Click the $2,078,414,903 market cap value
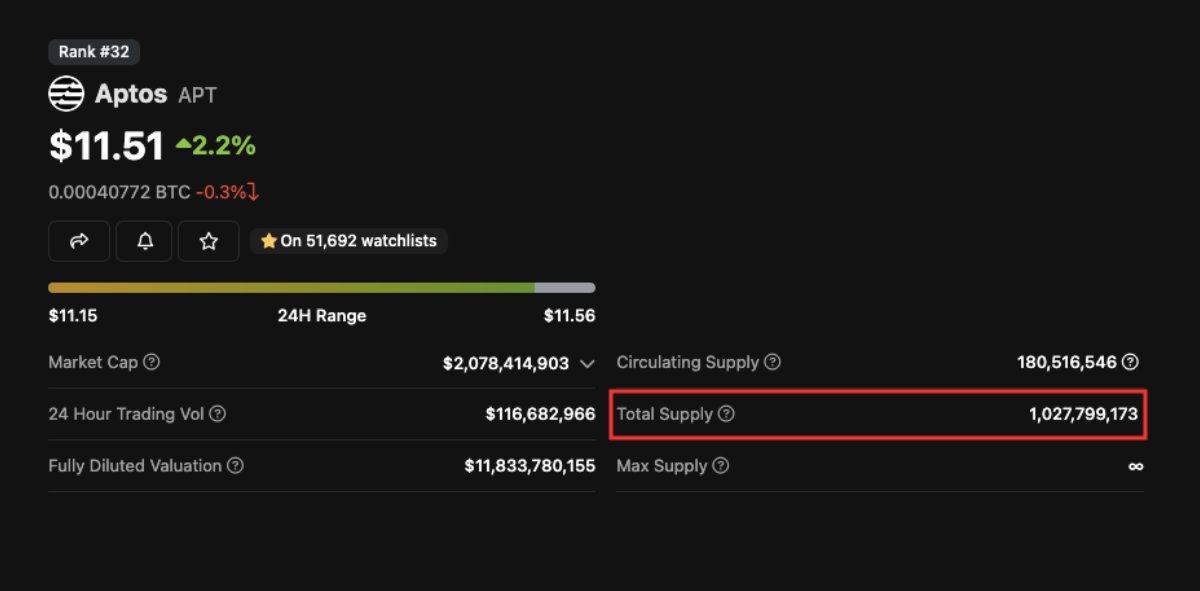The image size is (1200, 591). pyautogui.click(x=506, y=364)
